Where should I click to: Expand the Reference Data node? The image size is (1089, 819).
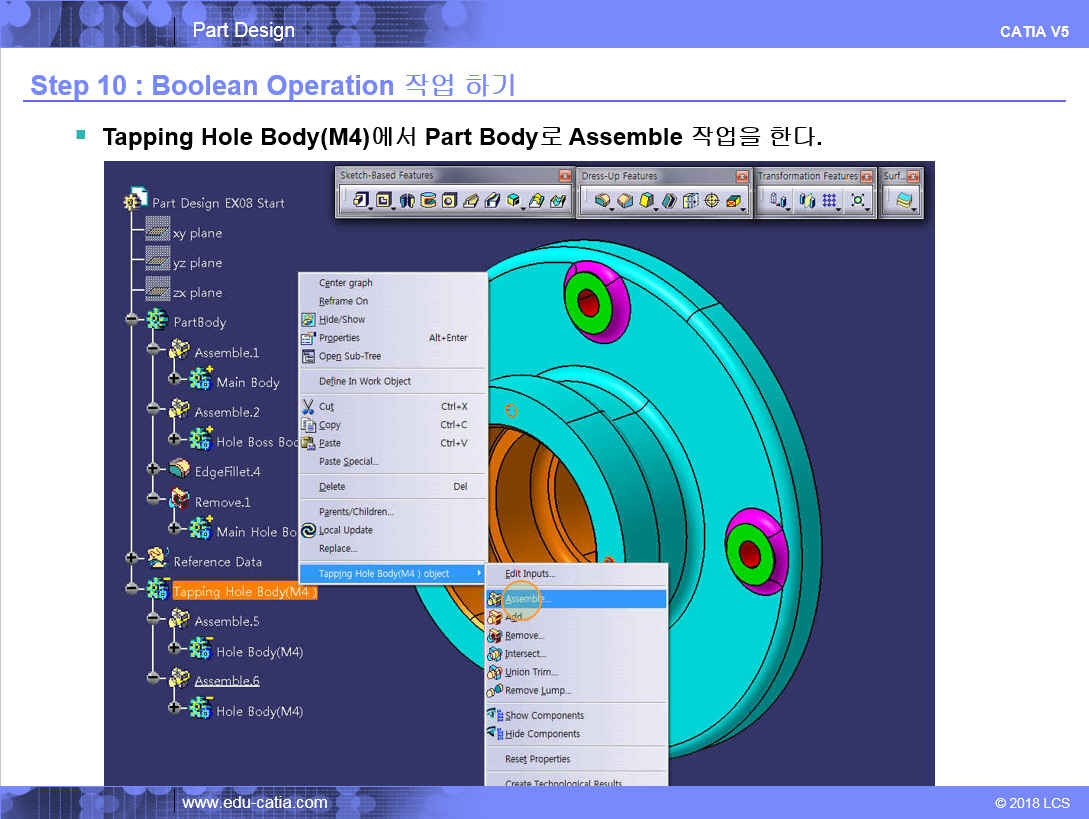pyautogui.click(x=132, y=561)
